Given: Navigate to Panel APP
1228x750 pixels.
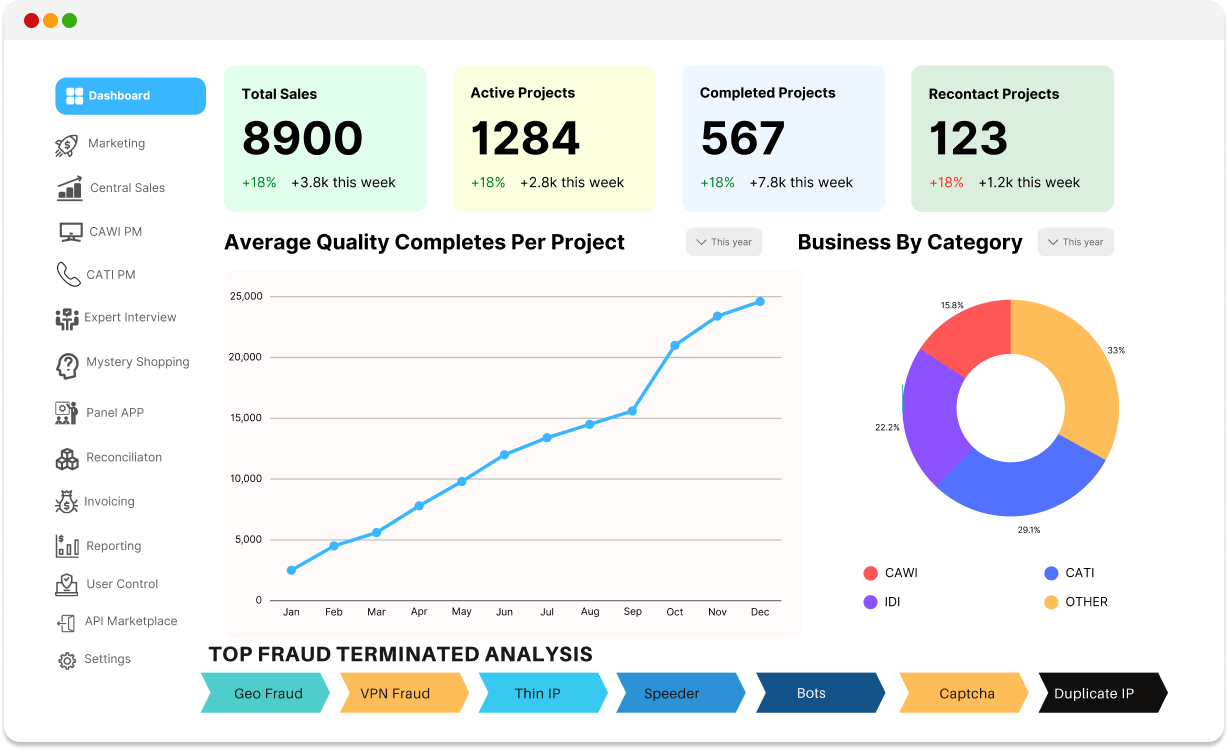Looking at the screenshot, I should pos(115,413).
